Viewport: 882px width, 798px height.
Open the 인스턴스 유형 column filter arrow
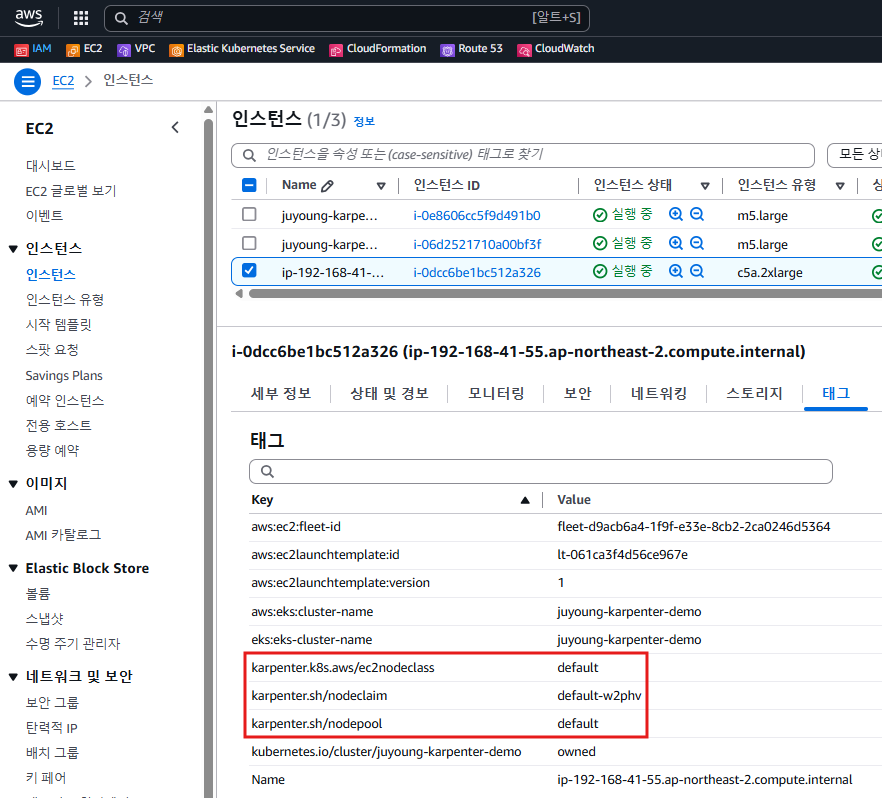tap(840, 186)
